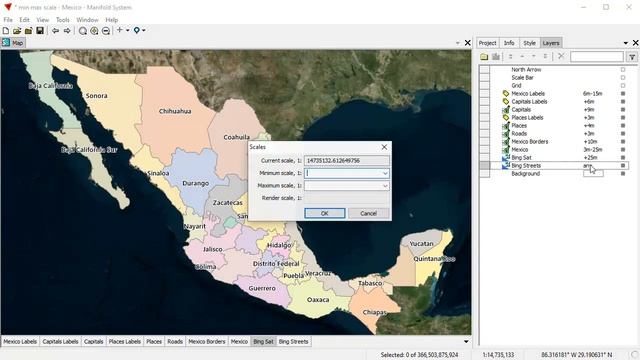Click the Places drawing layer icon
This screenshot has height=360, width=640.
[506, 125]
